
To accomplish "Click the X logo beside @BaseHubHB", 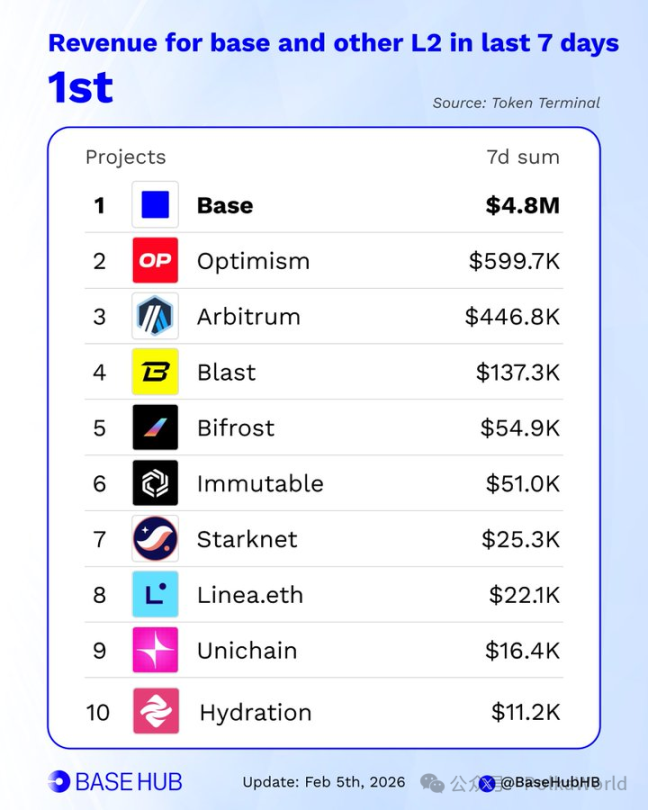I will click(x=488, y=783).
